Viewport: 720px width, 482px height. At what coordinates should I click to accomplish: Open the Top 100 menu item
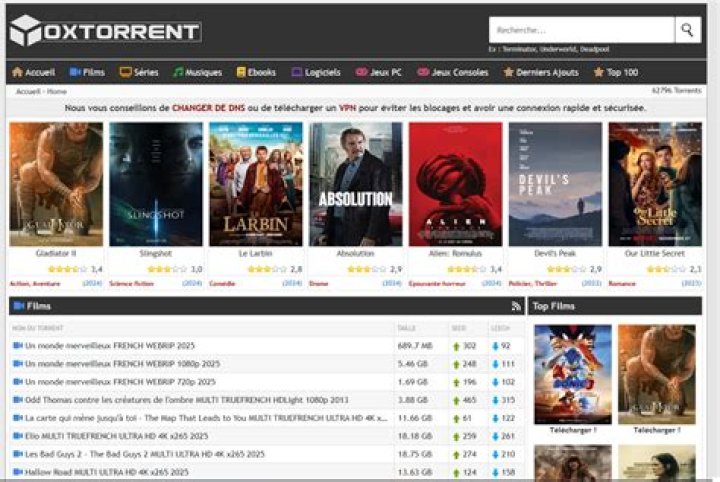pyautogui.click(x=616, y=72)
